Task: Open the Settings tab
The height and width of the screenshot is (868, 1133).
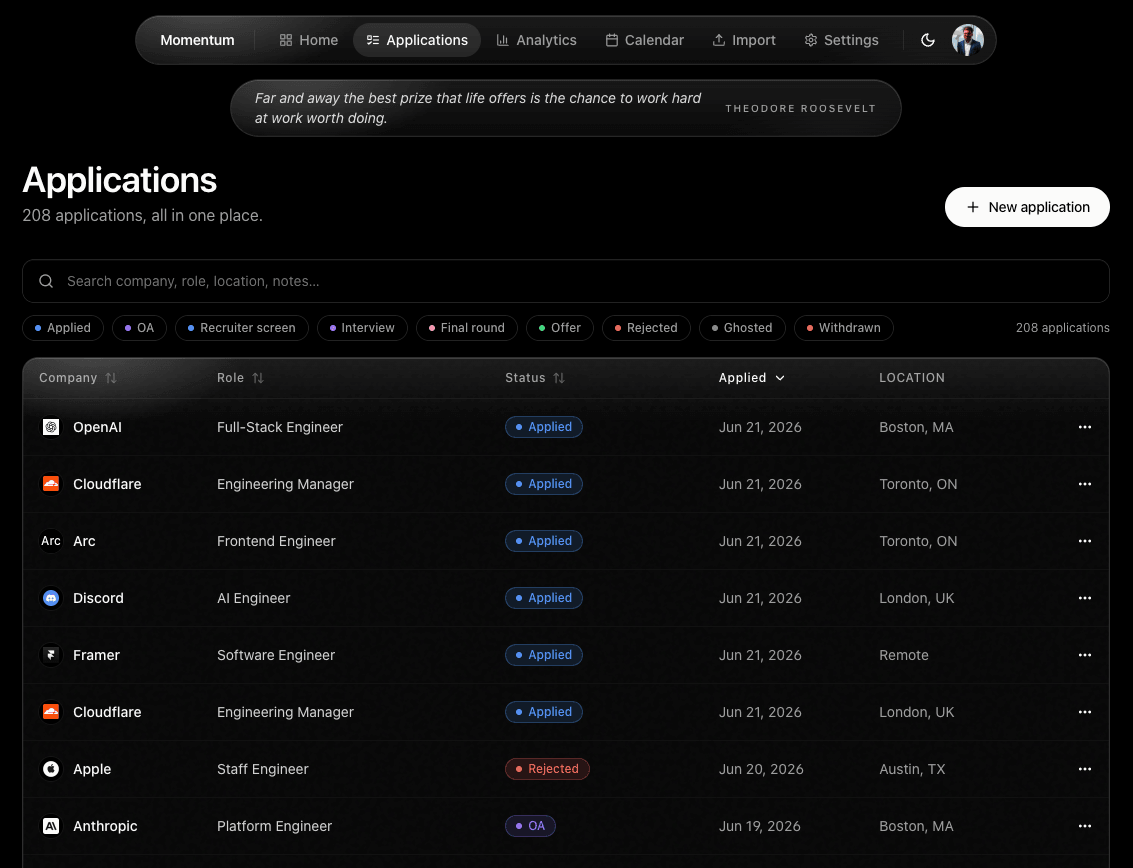Action: point(842,40)
